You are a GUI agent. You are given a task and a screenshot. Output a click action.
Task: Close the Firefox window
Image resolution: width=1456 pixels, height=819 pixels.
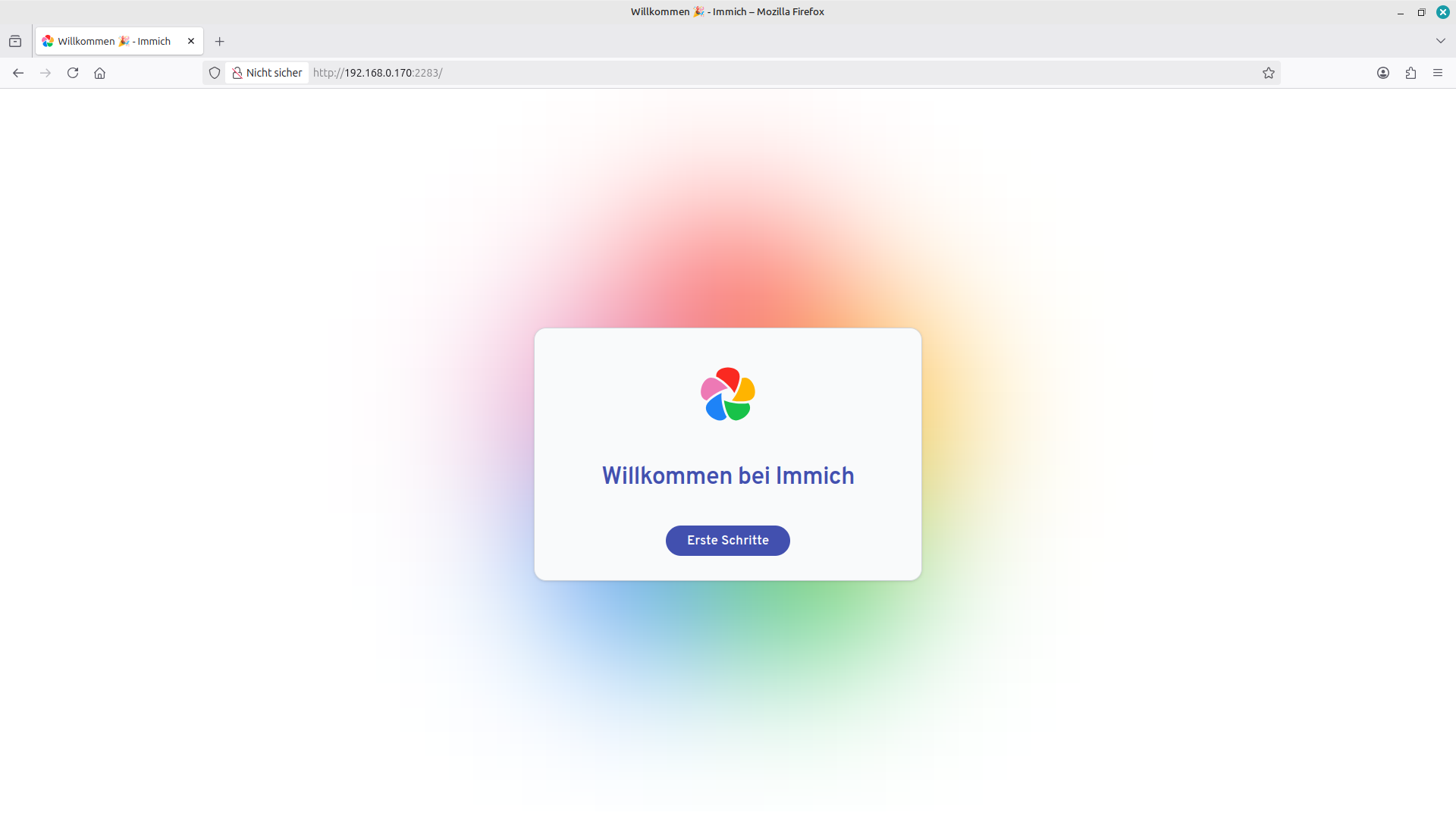1442,12
